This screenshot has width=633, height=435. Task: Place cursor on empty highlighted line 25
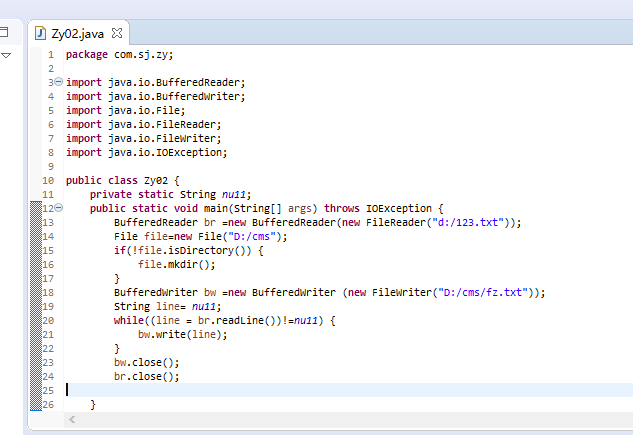(x=349, y=390)
